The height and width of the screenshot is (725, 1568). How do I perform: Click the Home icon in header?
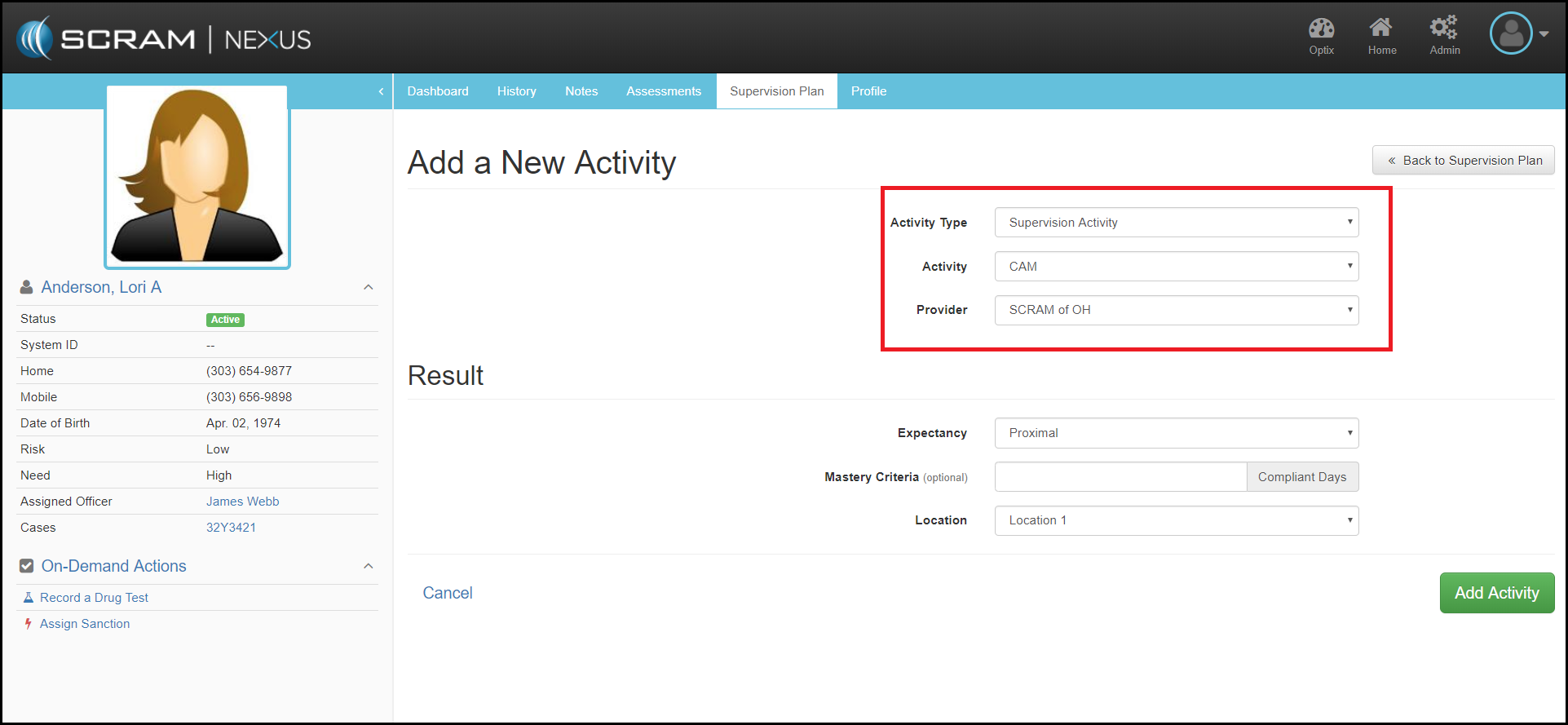pos(1381,29)
